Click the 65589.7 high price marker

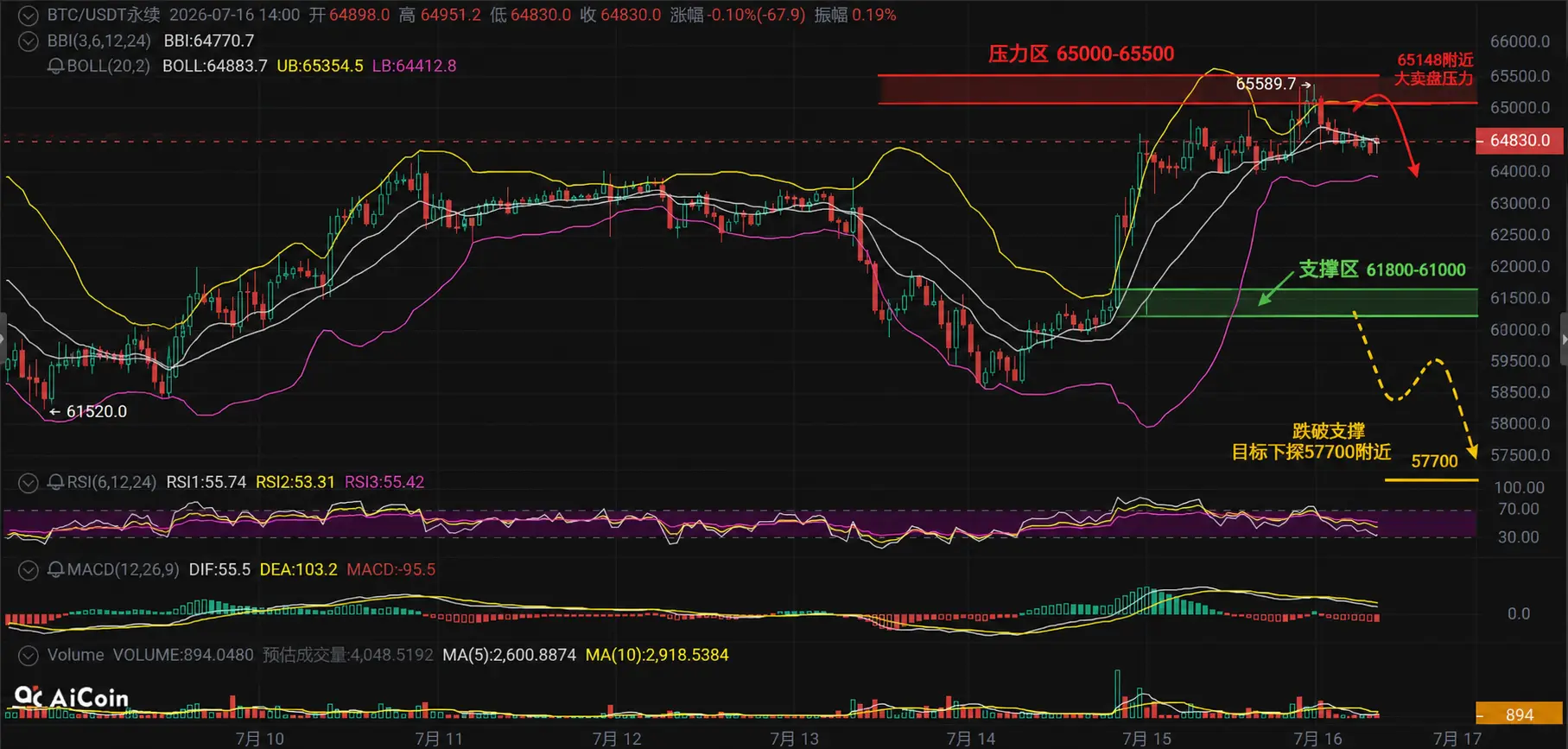coord(1266,84)
